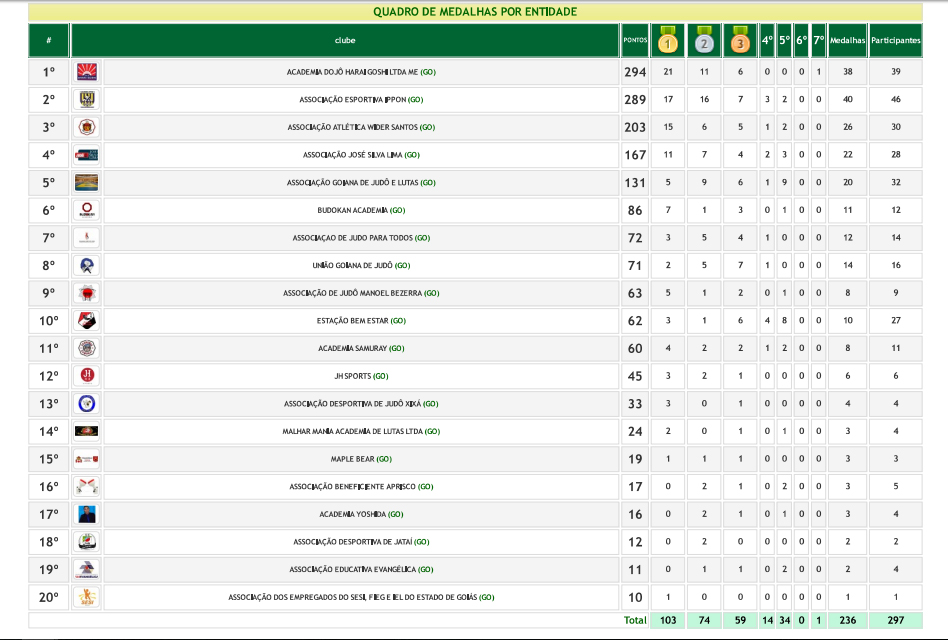
Task: Click the Academia Yoshida thumbnail photo
Action: [86, 514]
